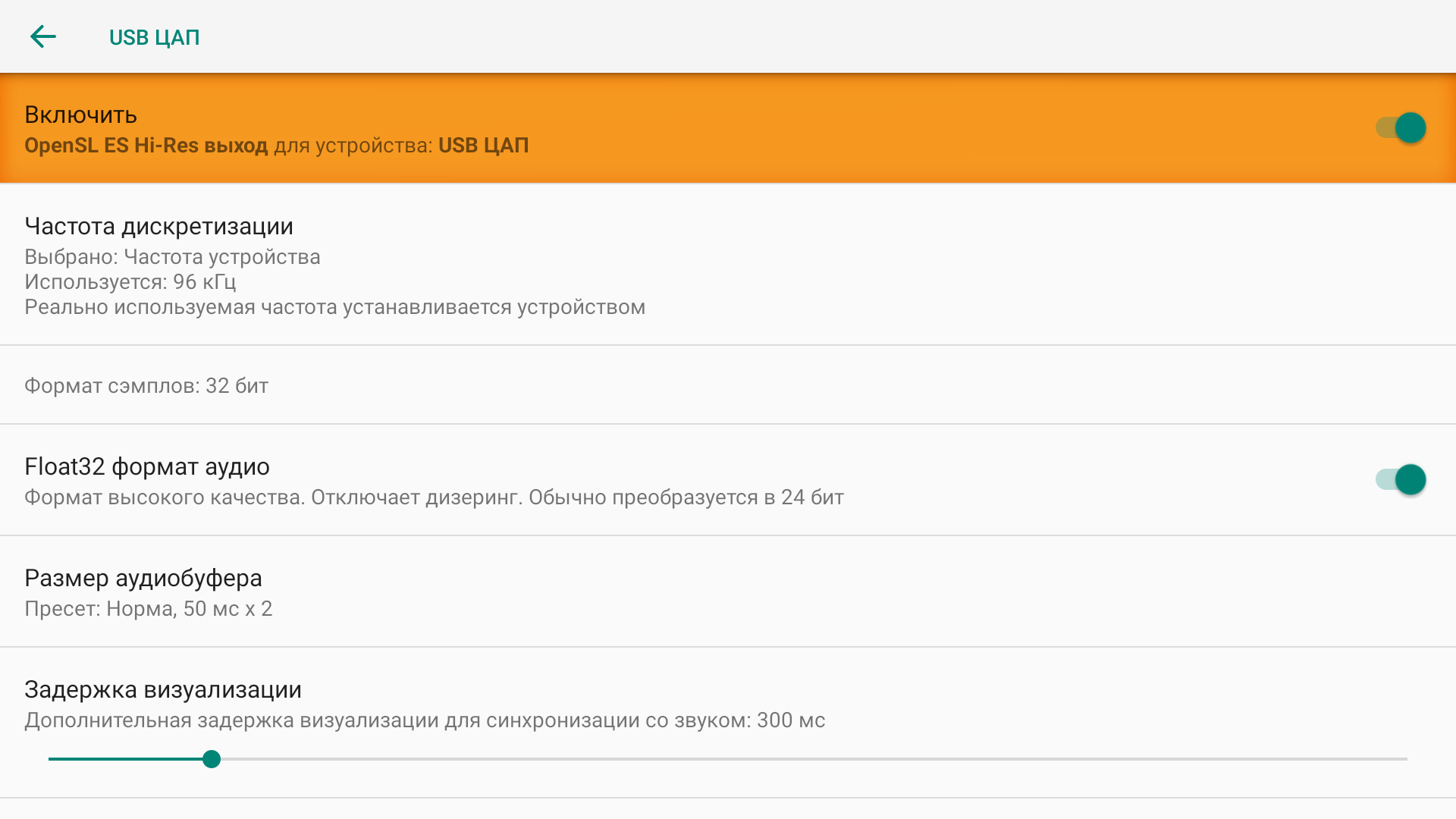Click the Реально используемая частота note
Screen dimensions: 1456x819
tap(334, 307)
